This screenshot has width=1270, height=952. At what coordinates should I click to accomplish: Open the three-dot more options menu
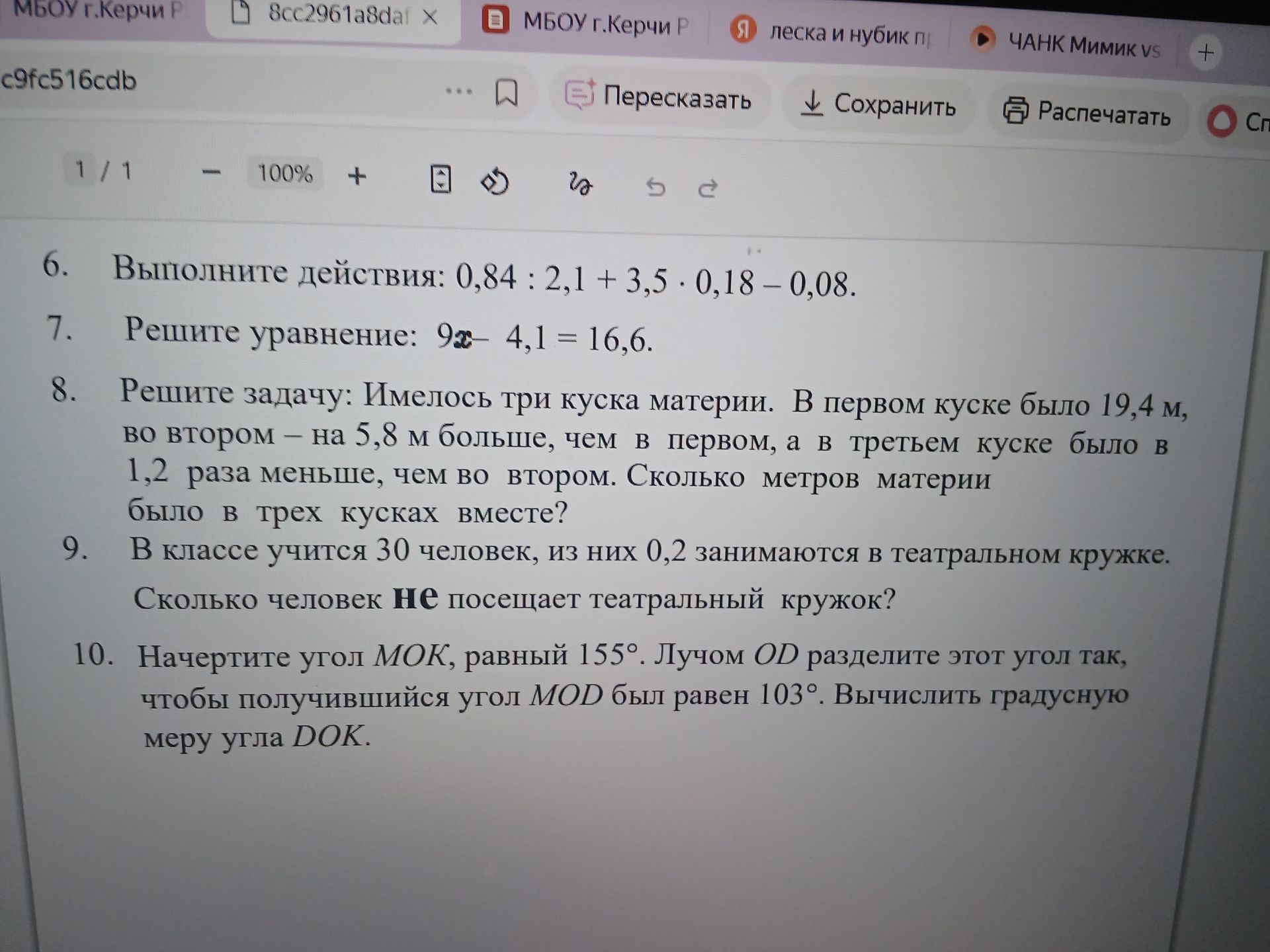click(x=458, y=91)
